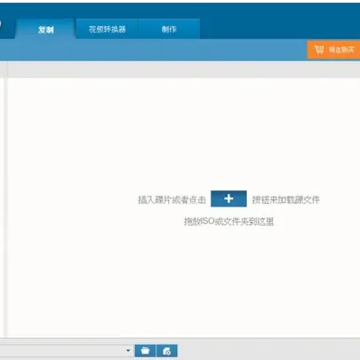Select the 制作 tab

(x=169, y=29)
